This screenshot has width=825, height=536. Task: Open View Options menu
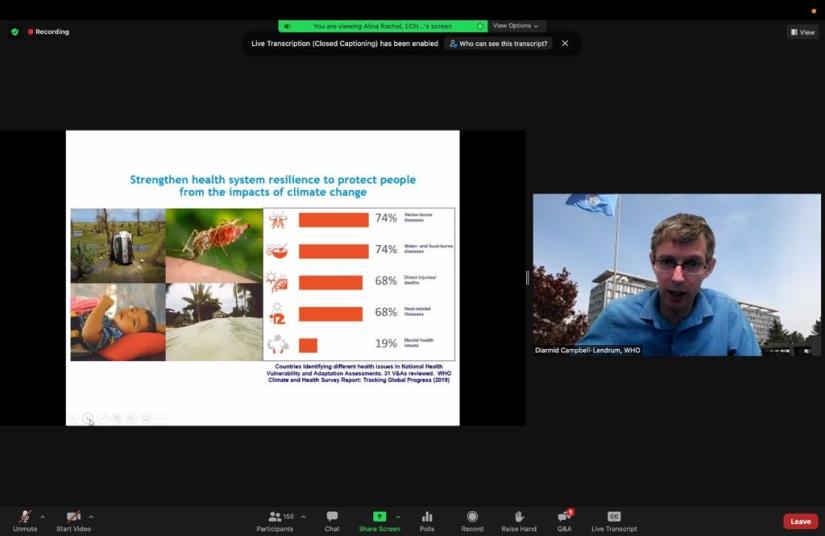[x=516, y=26]
